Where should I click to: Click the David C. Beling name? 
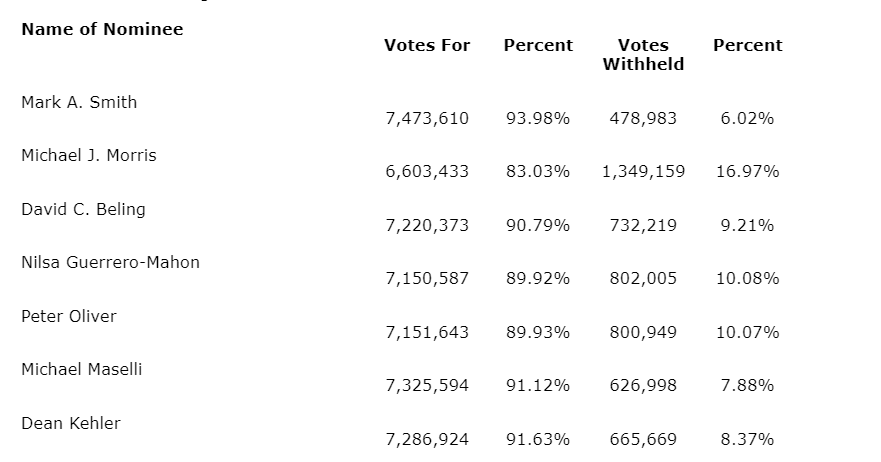83,209
